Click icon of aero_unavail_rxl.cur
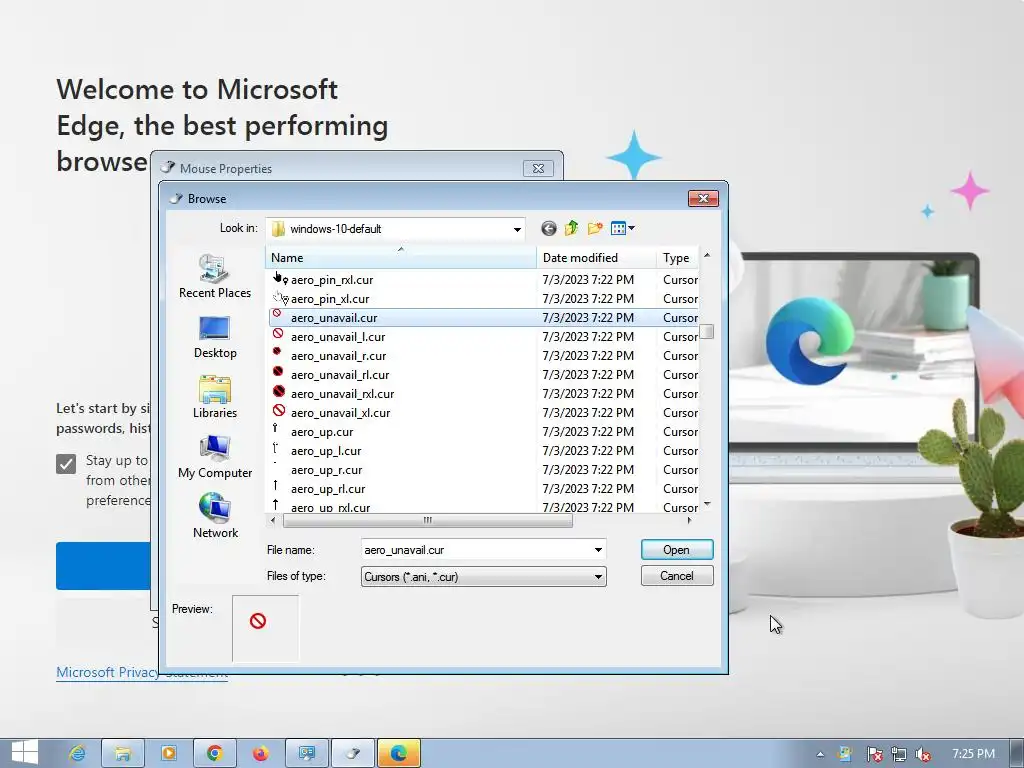Screen dimensions: 1024x768 pos(279,391)
